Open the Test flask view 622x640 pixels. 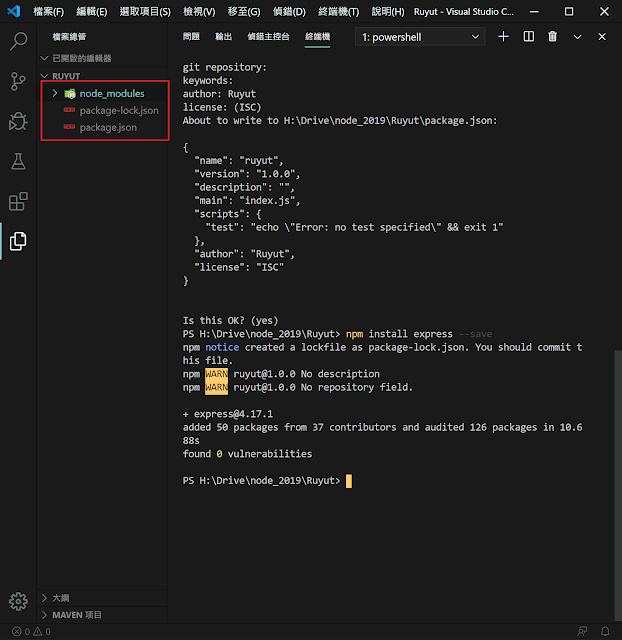[x=18, y=161]
